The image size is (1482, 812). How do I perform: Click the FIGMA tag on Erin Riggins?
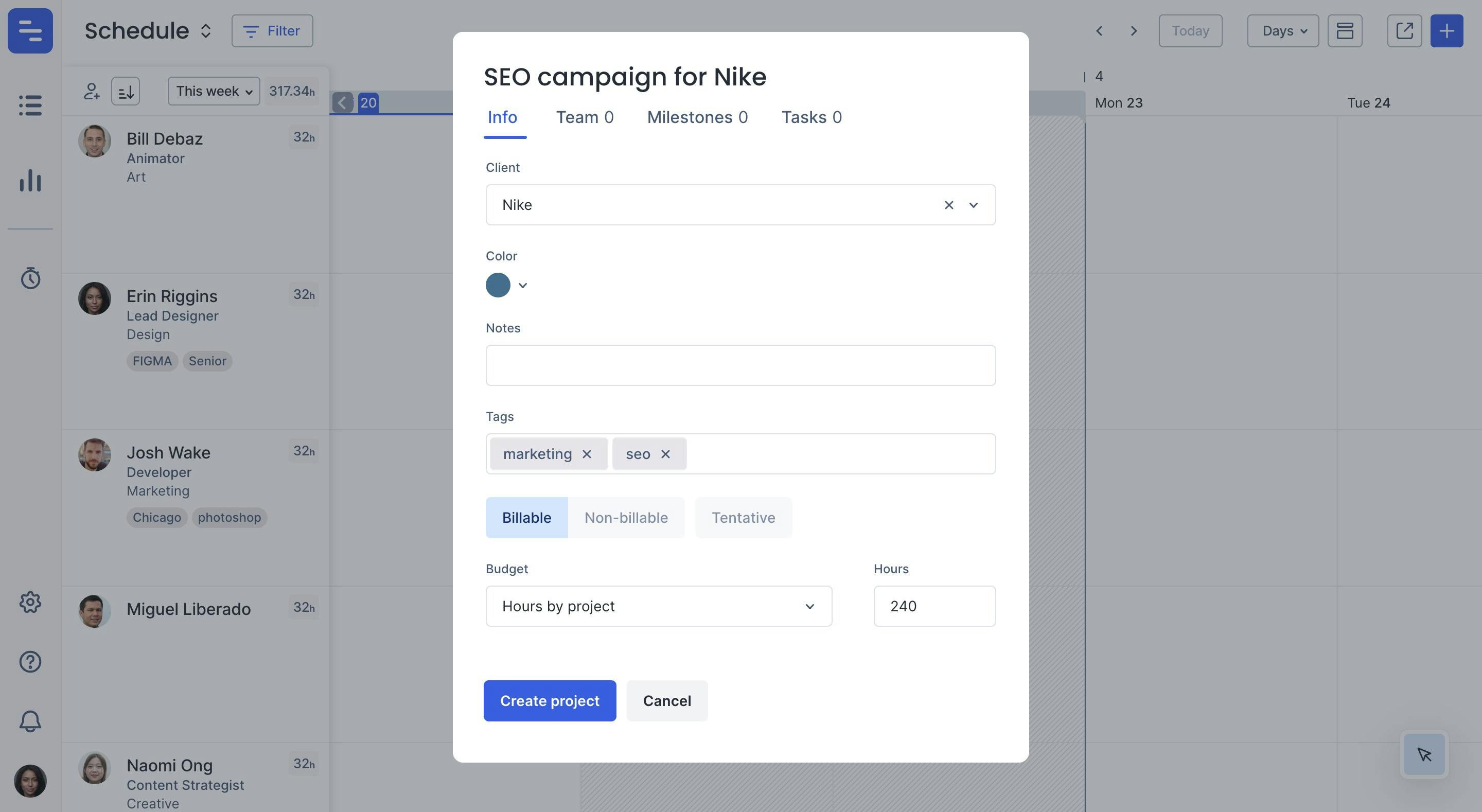point(152,361)
